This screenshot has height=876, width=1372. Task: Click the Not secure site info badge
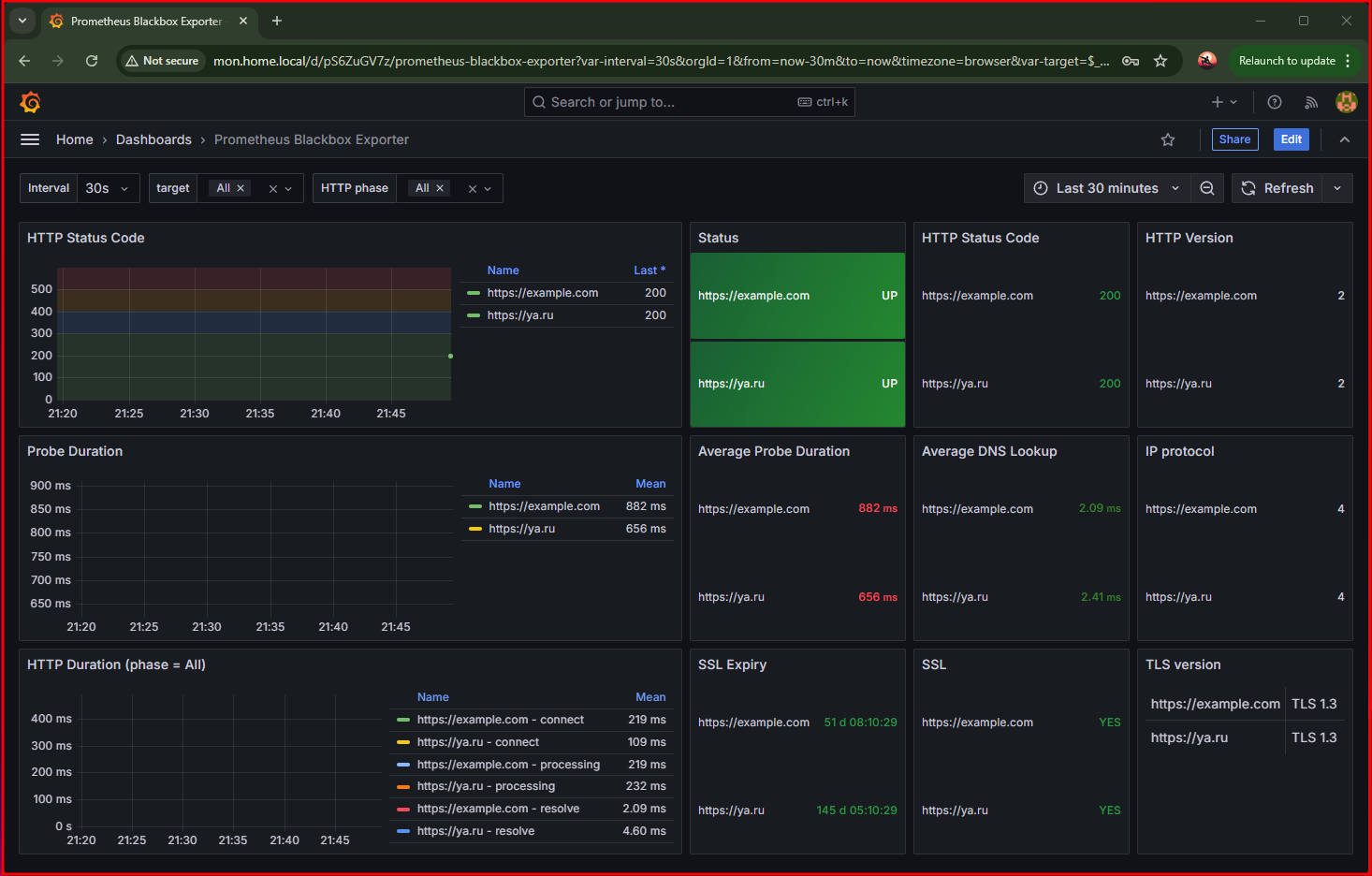[161, 61]
